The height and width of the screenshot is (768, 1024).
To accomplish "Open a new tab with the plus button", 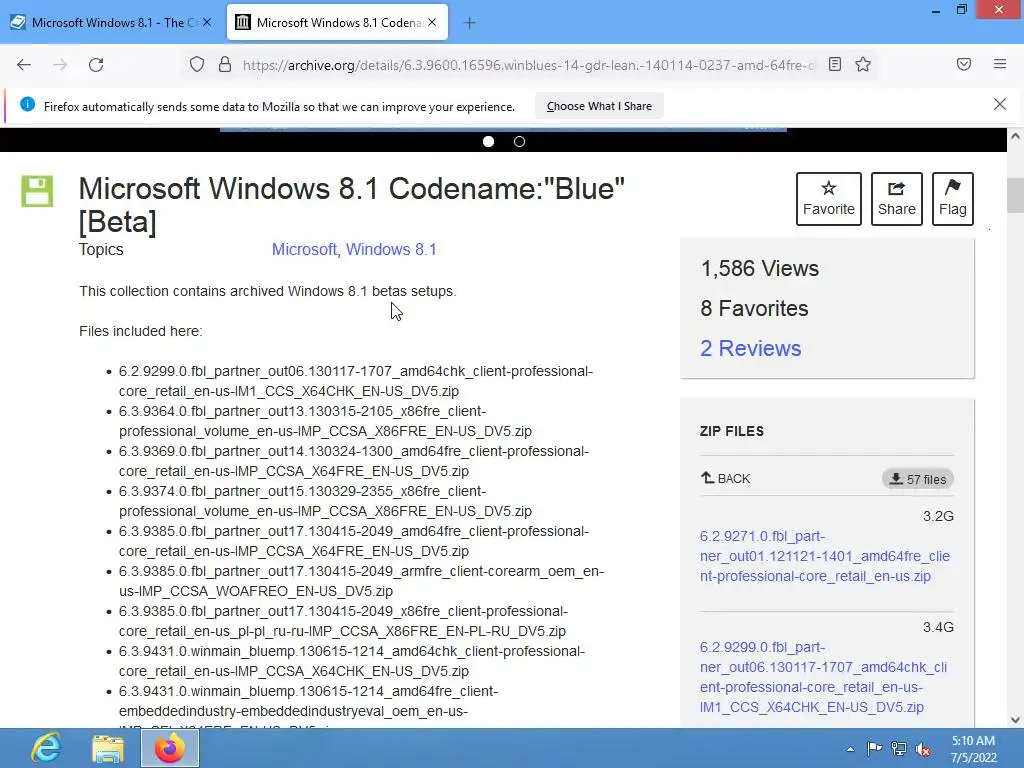I will (x=469, y=23).
